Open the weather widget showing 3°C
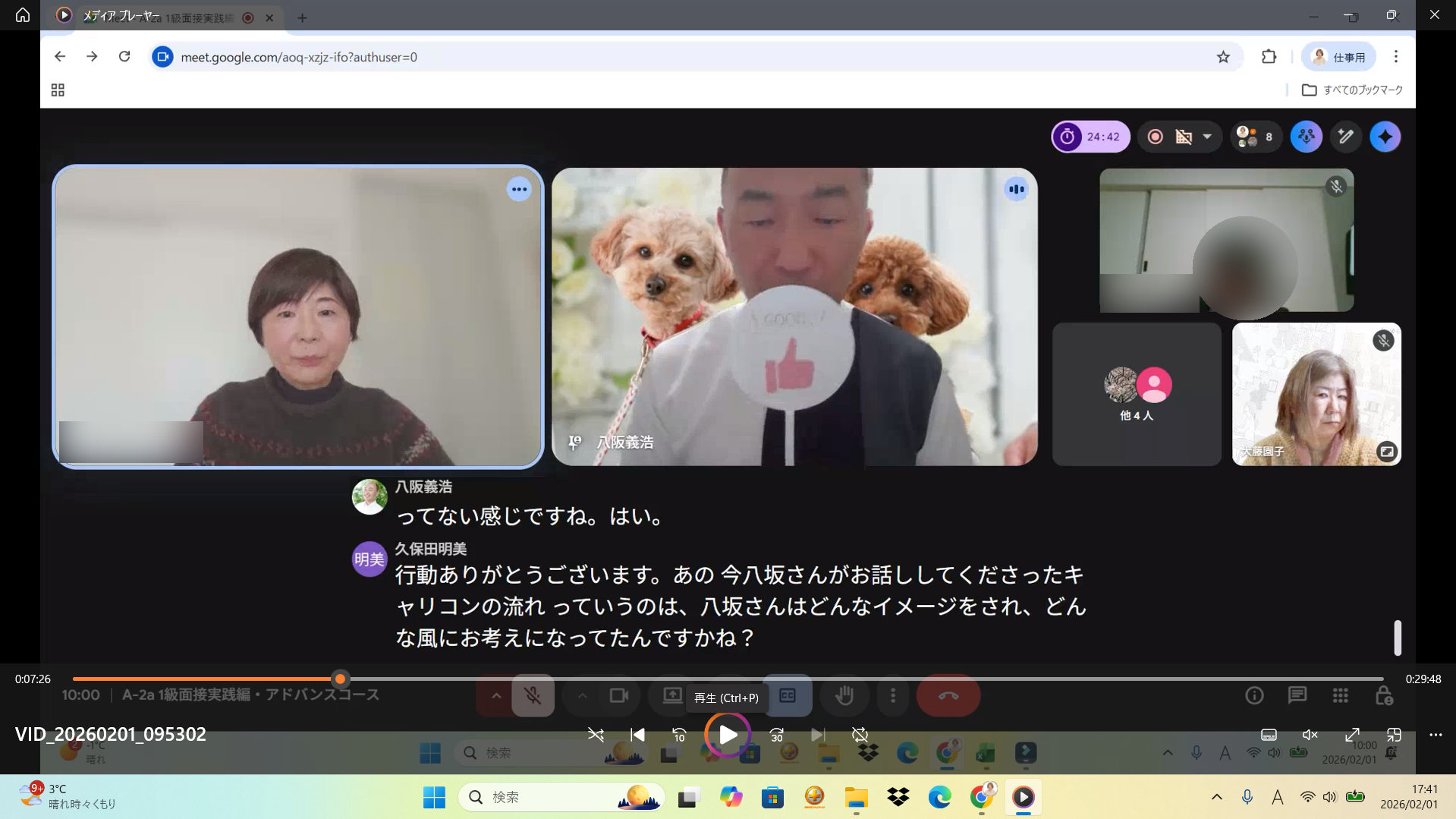Viewport: 1456px width, 819px height. point(68,796)
